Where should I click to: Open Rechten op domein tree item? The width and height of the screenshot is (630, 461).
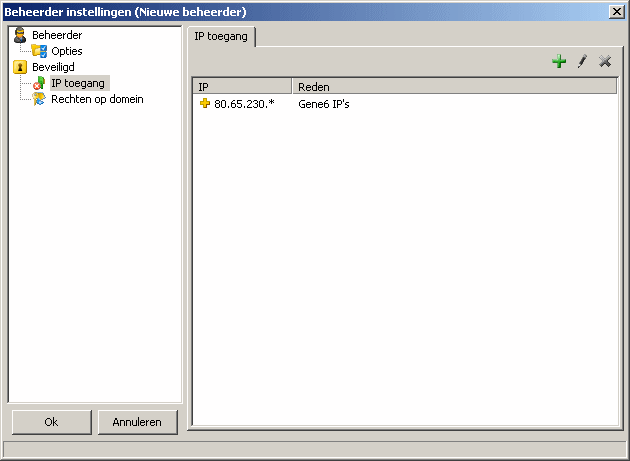(x=97, y=99)
